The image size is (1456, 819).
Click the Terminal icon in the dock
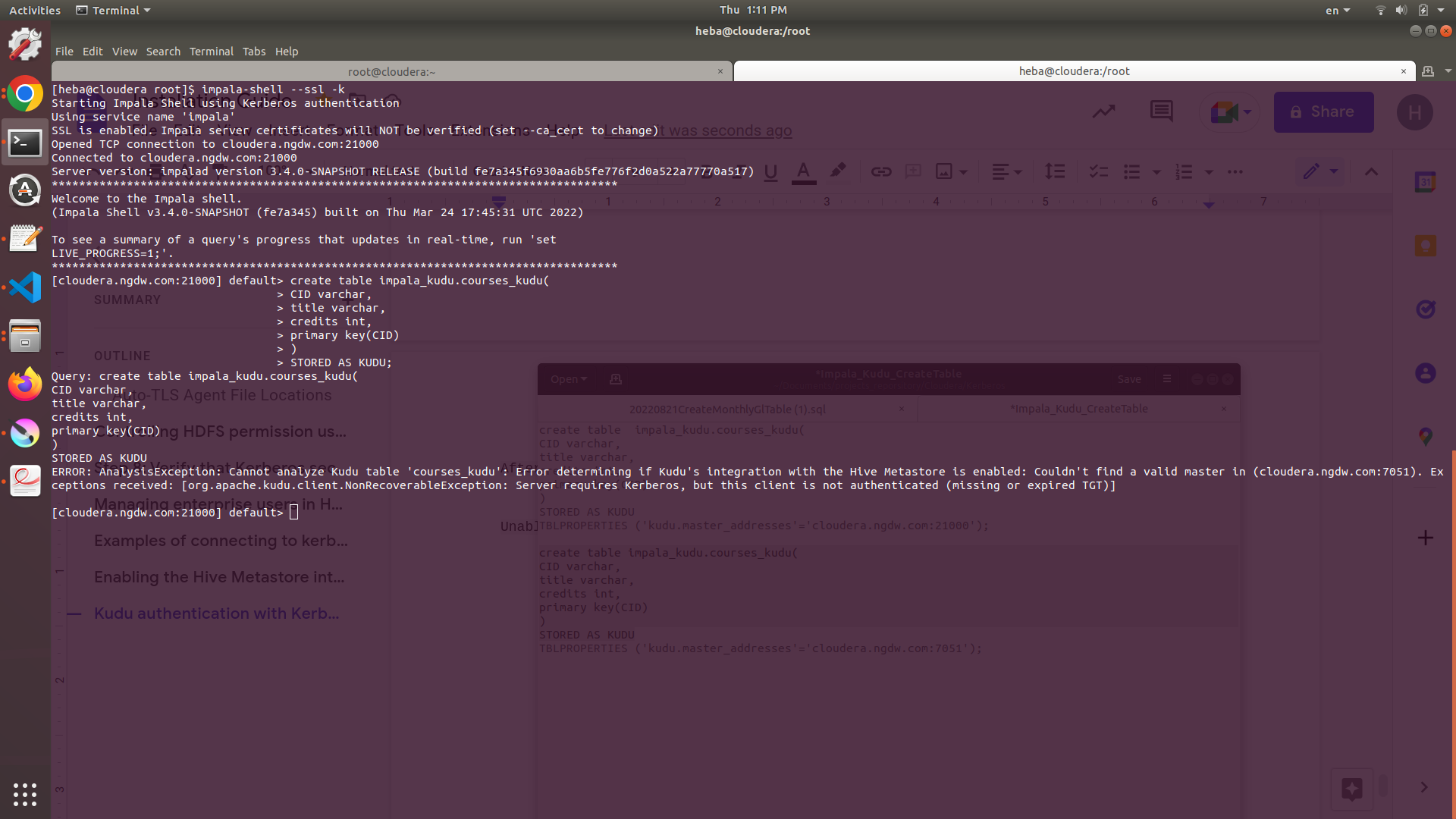pos(25,143)
